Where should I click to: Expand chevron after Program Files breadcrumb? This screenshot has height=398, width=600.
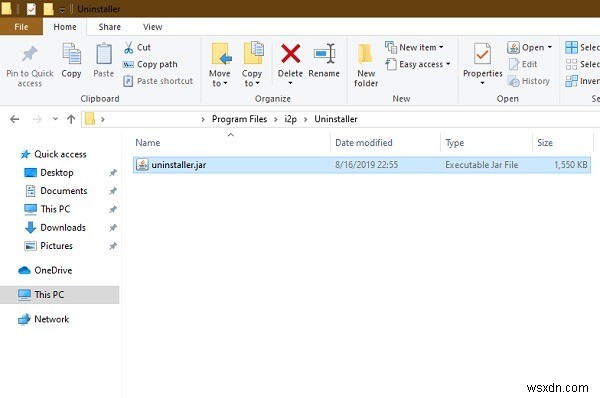(x=275, y=119)
